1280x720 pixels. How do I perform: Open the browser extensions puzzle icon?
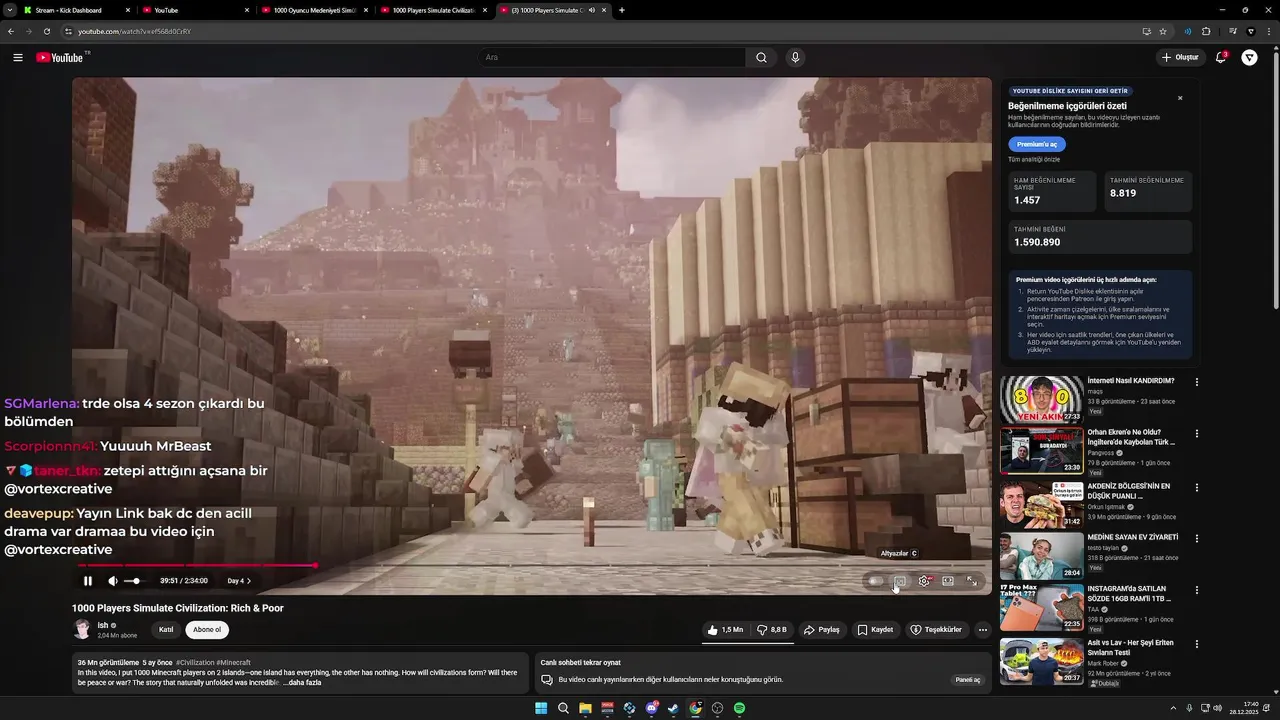pos(1206,31)
